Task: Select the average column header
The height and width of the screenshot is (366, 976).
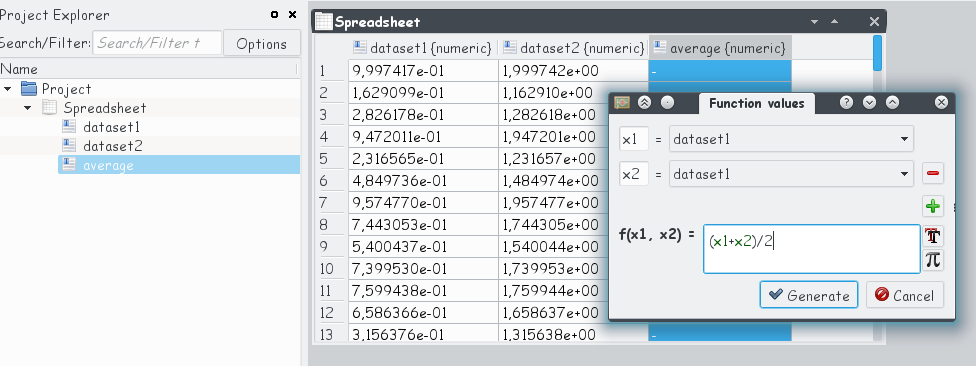Action: tap(720, 48)
